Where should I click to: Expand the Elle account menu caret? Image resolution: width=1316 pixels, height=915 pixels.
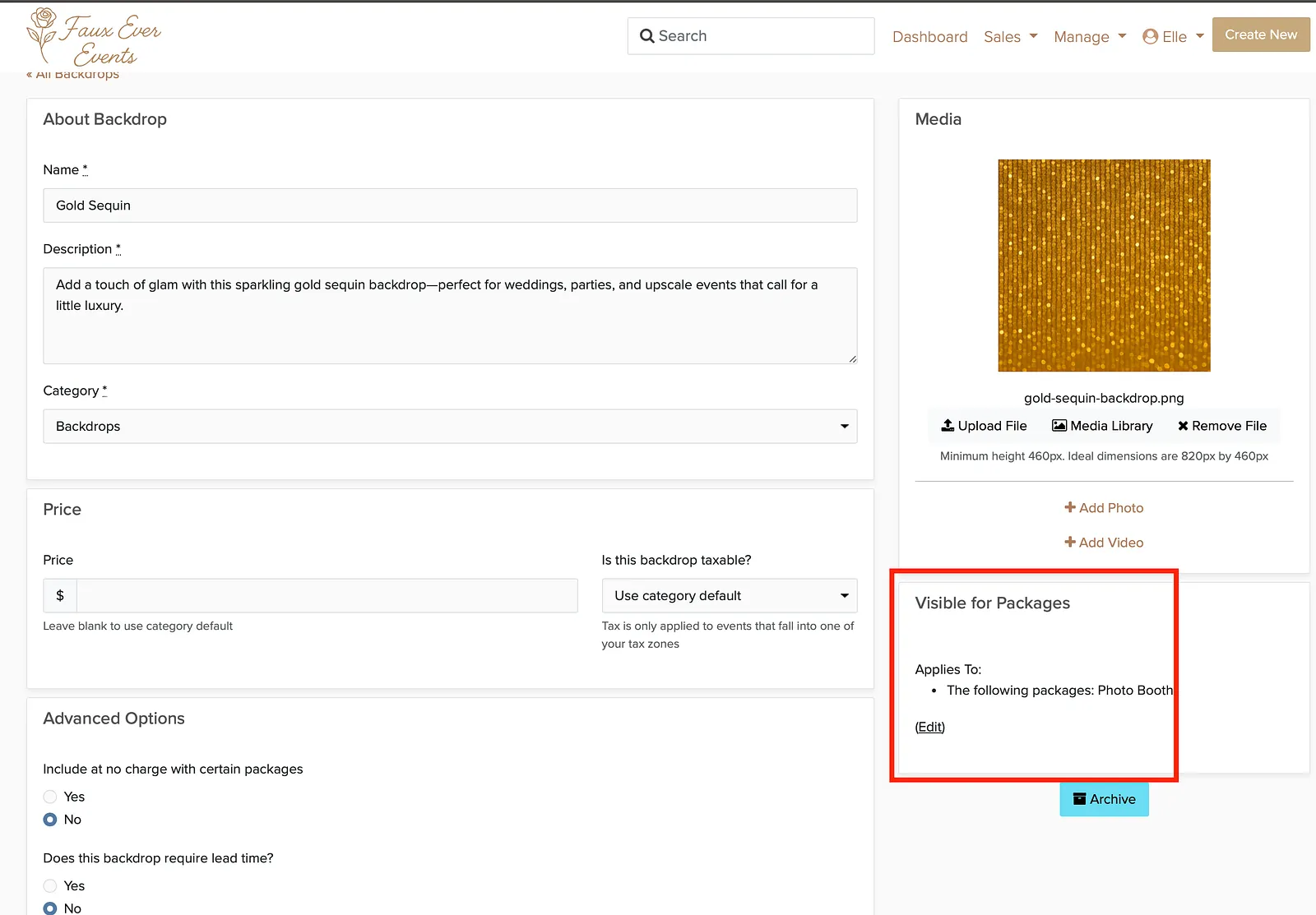(1200, 36)
